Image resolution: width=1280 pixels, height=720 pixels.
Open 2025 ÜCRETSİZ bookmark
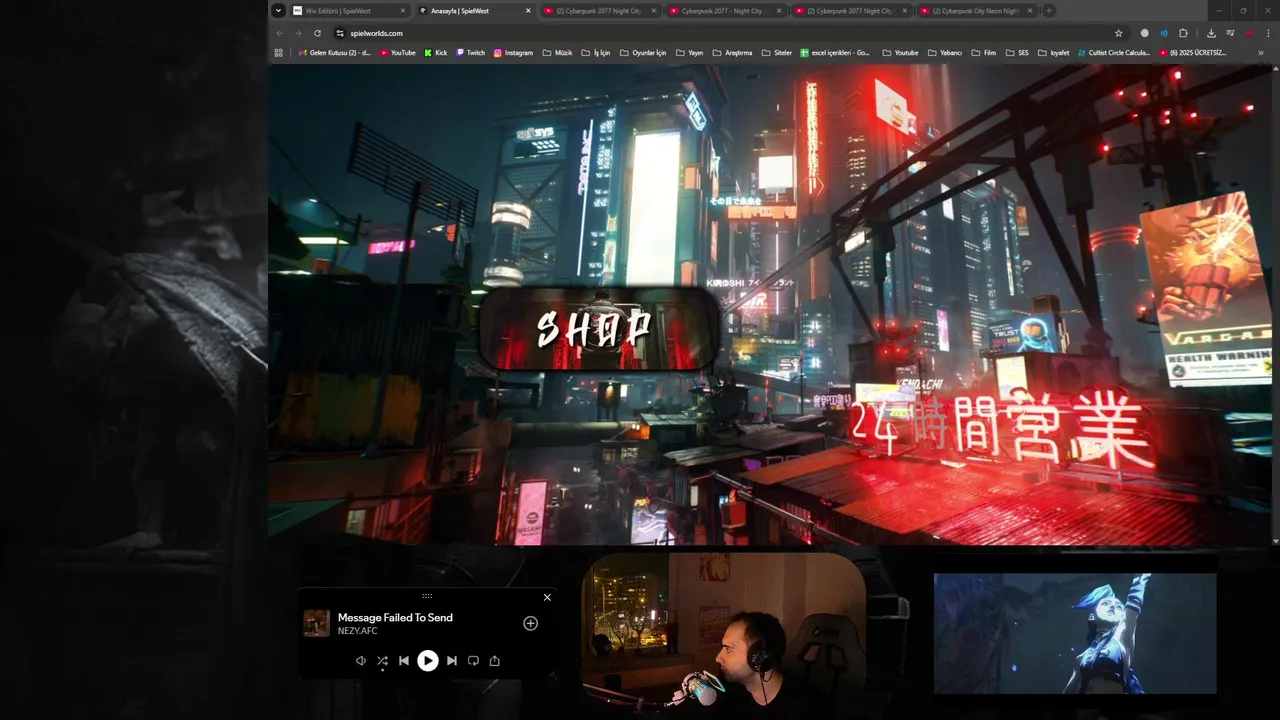1192,52
